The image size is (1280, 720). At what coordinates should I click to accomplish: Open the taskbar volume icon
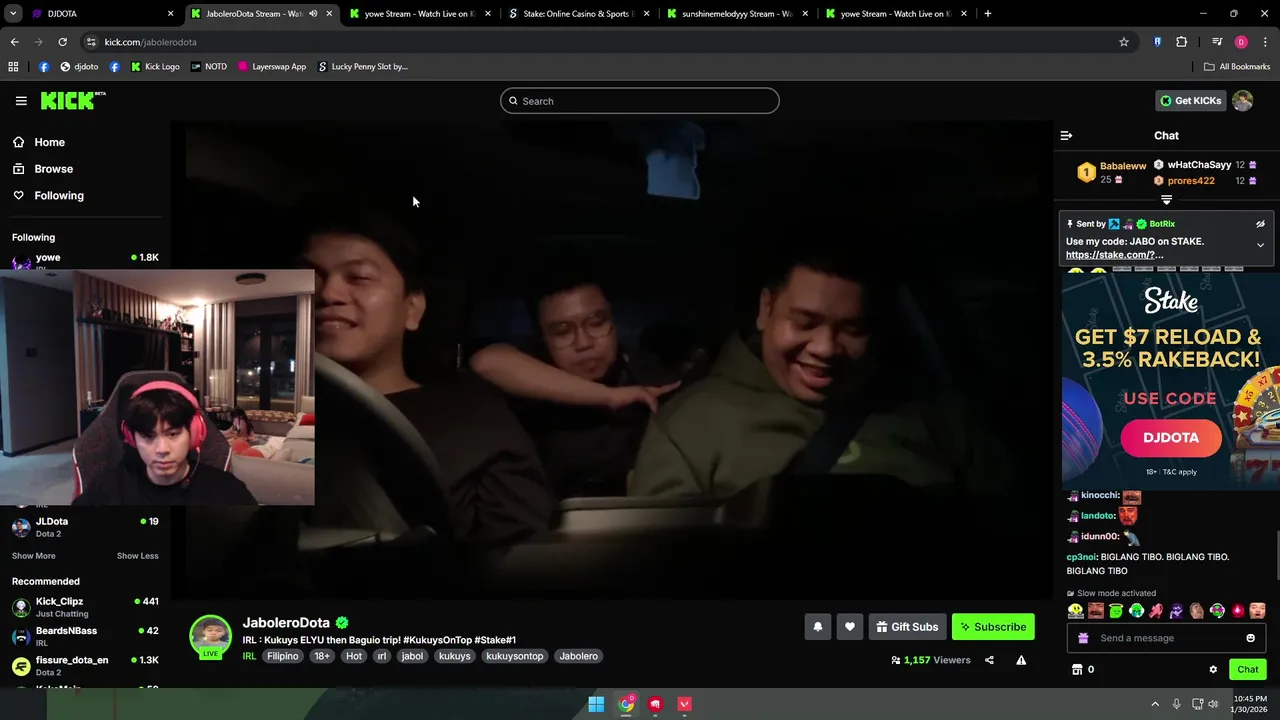tap(1213, 704)
